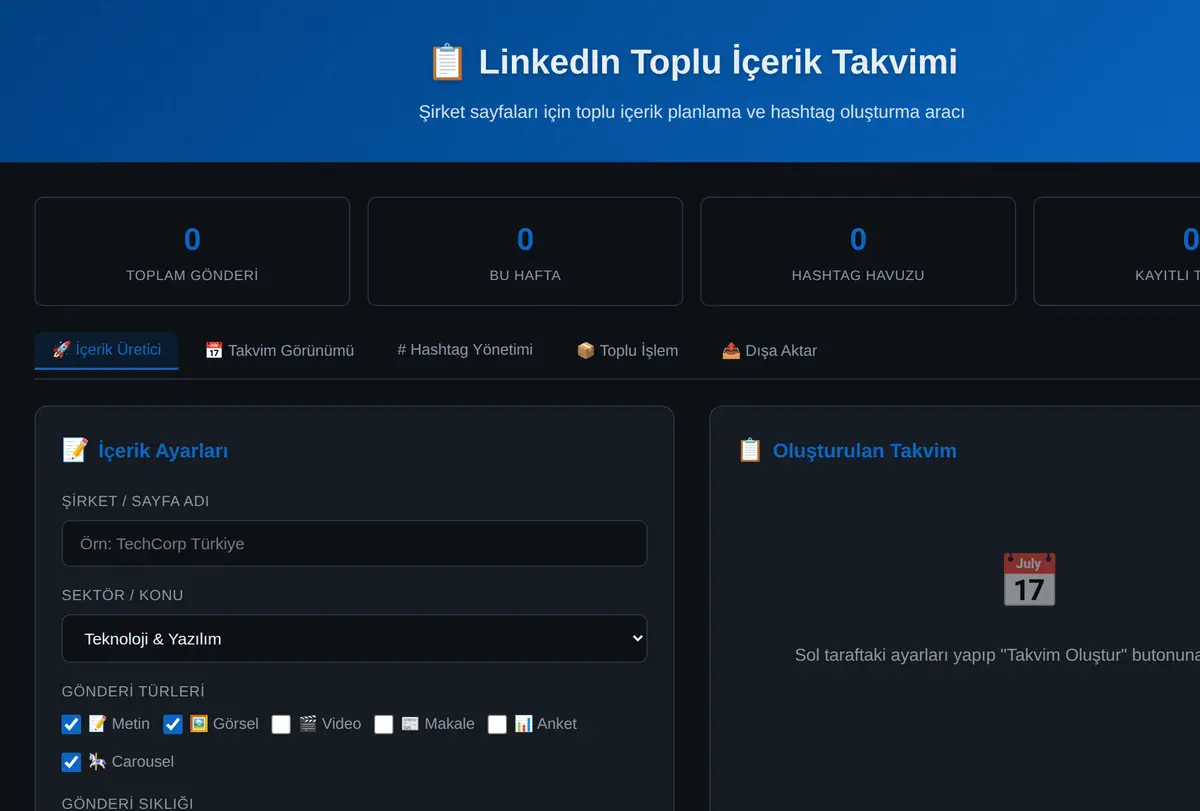Select the Dışa Aktar tab
The width and height of the screenshot is (1200, 811).
[x=769, y=350]
